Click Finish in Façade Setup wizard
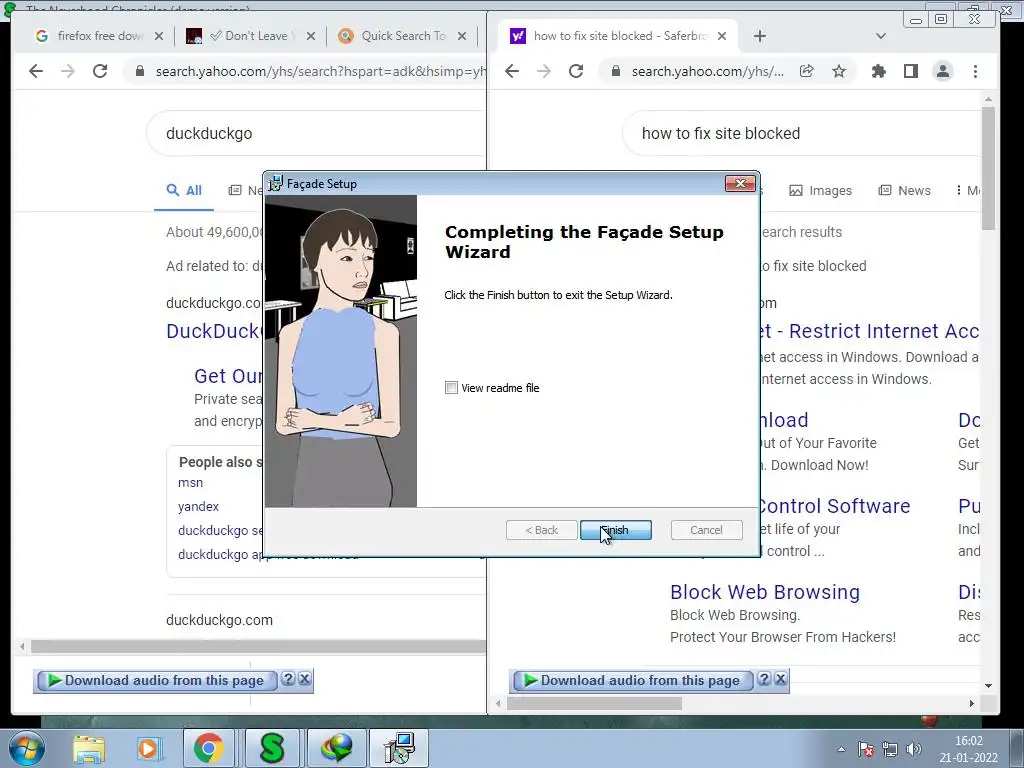Viewport: 1024px width, 768px height. (616, 530)
